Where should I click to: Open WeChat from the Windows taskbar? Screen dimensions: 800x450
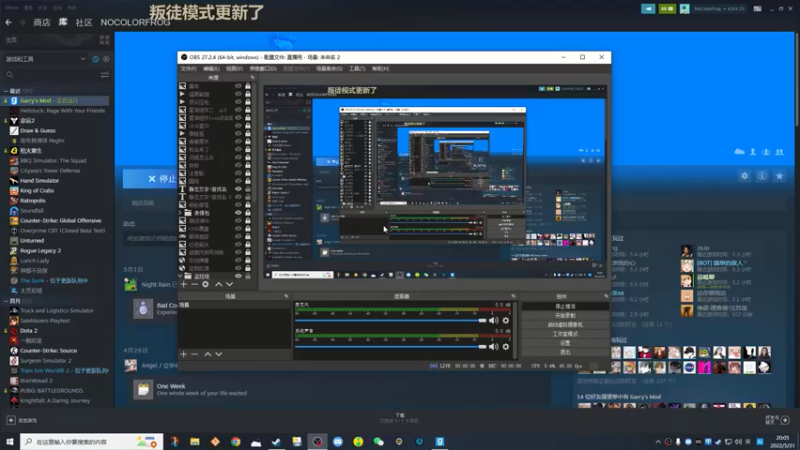(378, 442)
